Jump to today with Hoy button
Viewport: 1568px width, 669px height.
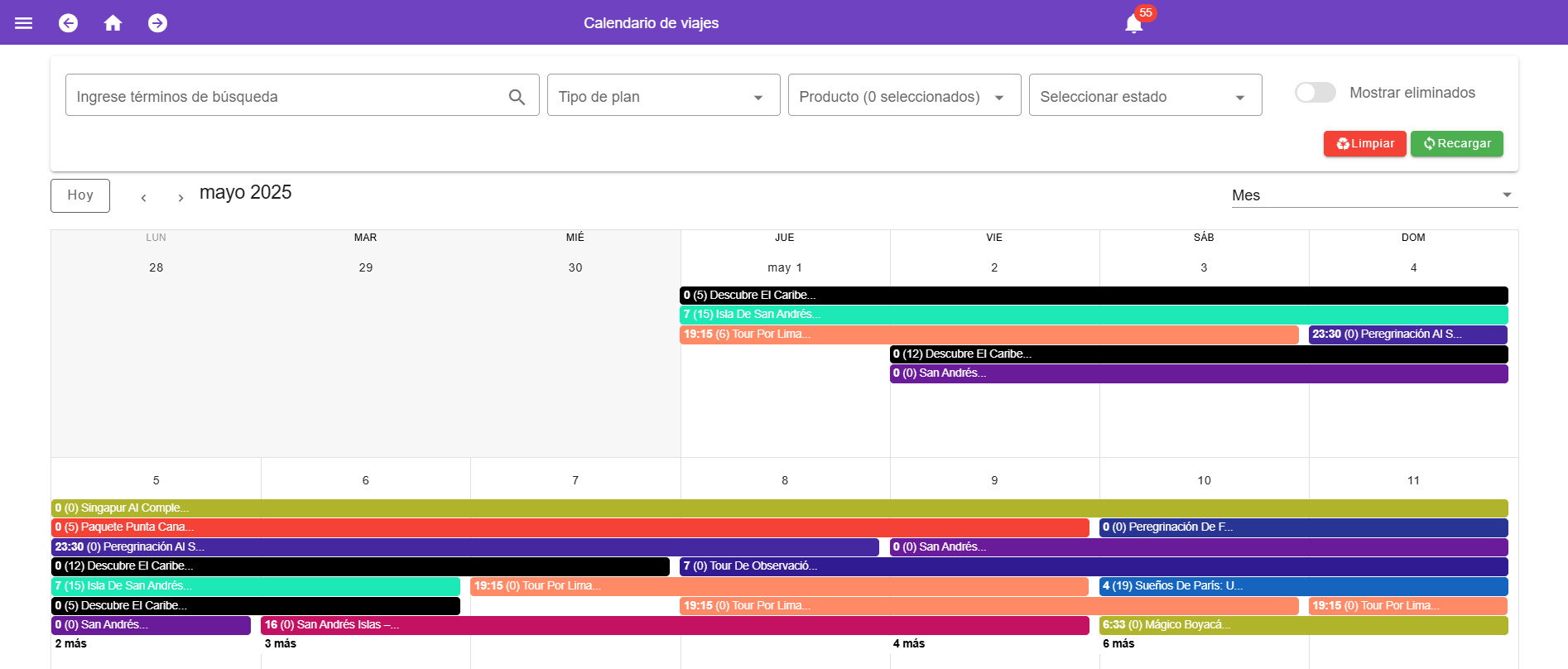pyautogui.click(x=80, y=195)
